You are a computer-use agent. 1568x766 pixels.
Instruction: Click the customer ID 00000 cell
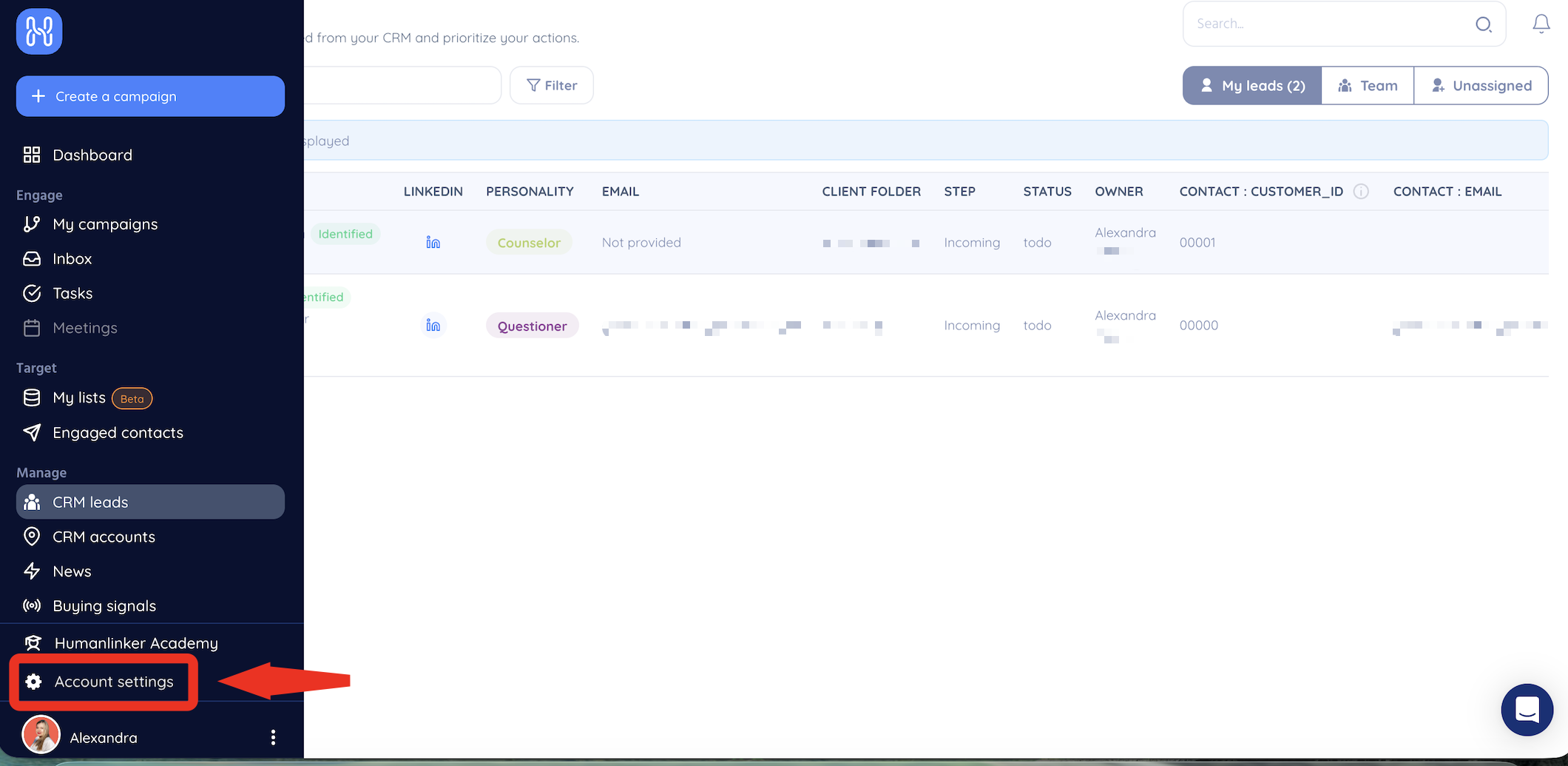point(1198,326)
